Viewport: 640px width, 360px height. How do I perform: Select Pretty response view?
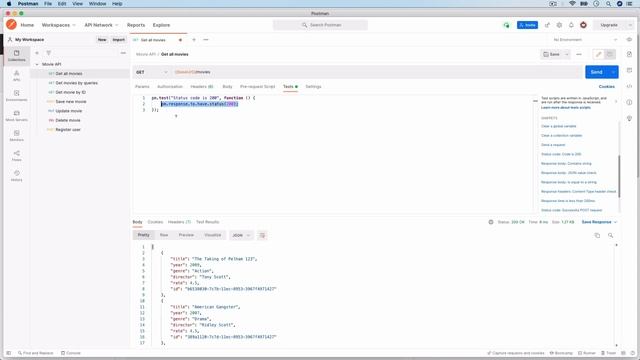click(x=143, y=235)
